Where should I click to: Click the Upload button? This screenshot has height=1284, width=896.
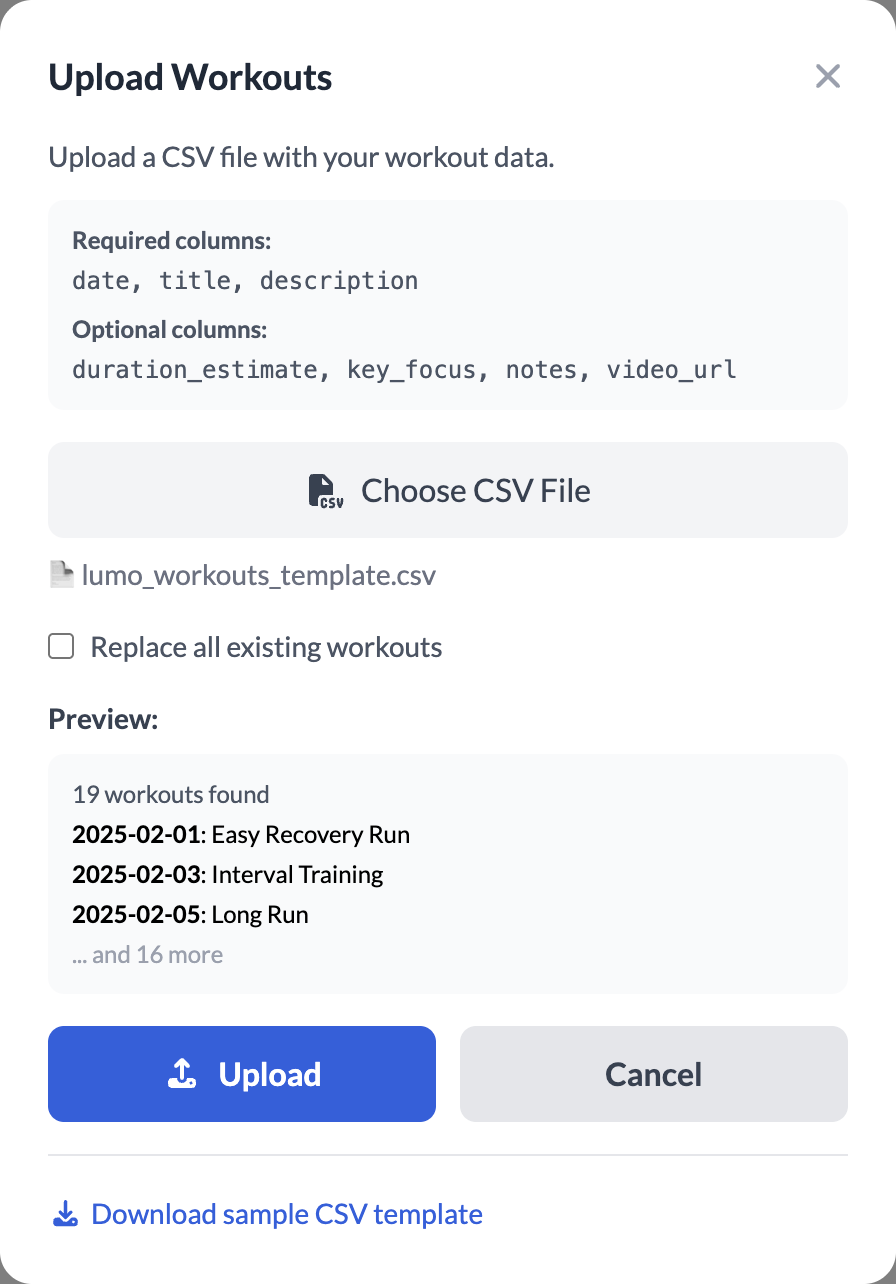(x=241, y=1073)
